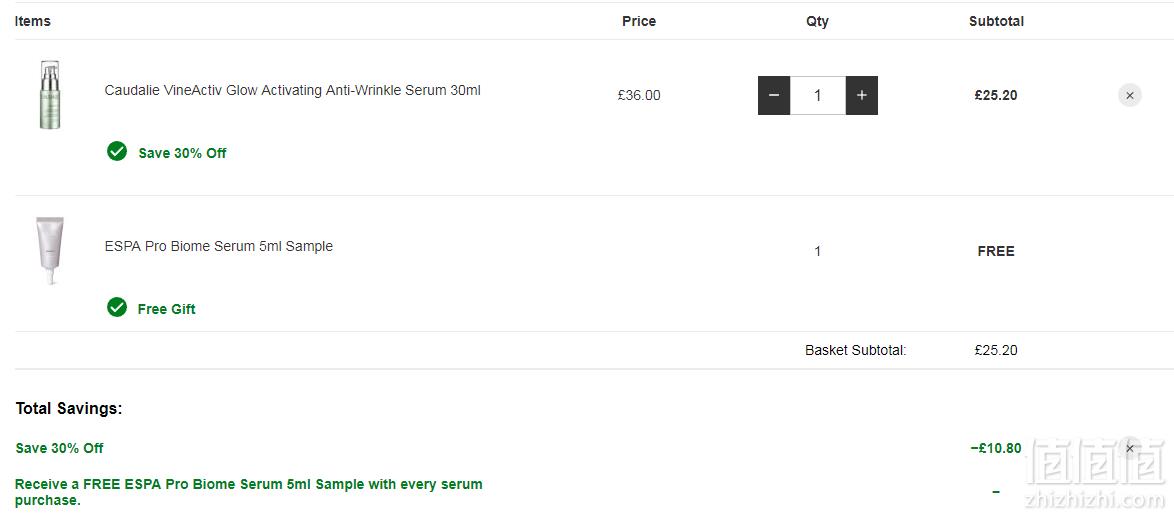Click the Items column header
This screenshot has width=1174, height=517.
[x=33, y=21]
